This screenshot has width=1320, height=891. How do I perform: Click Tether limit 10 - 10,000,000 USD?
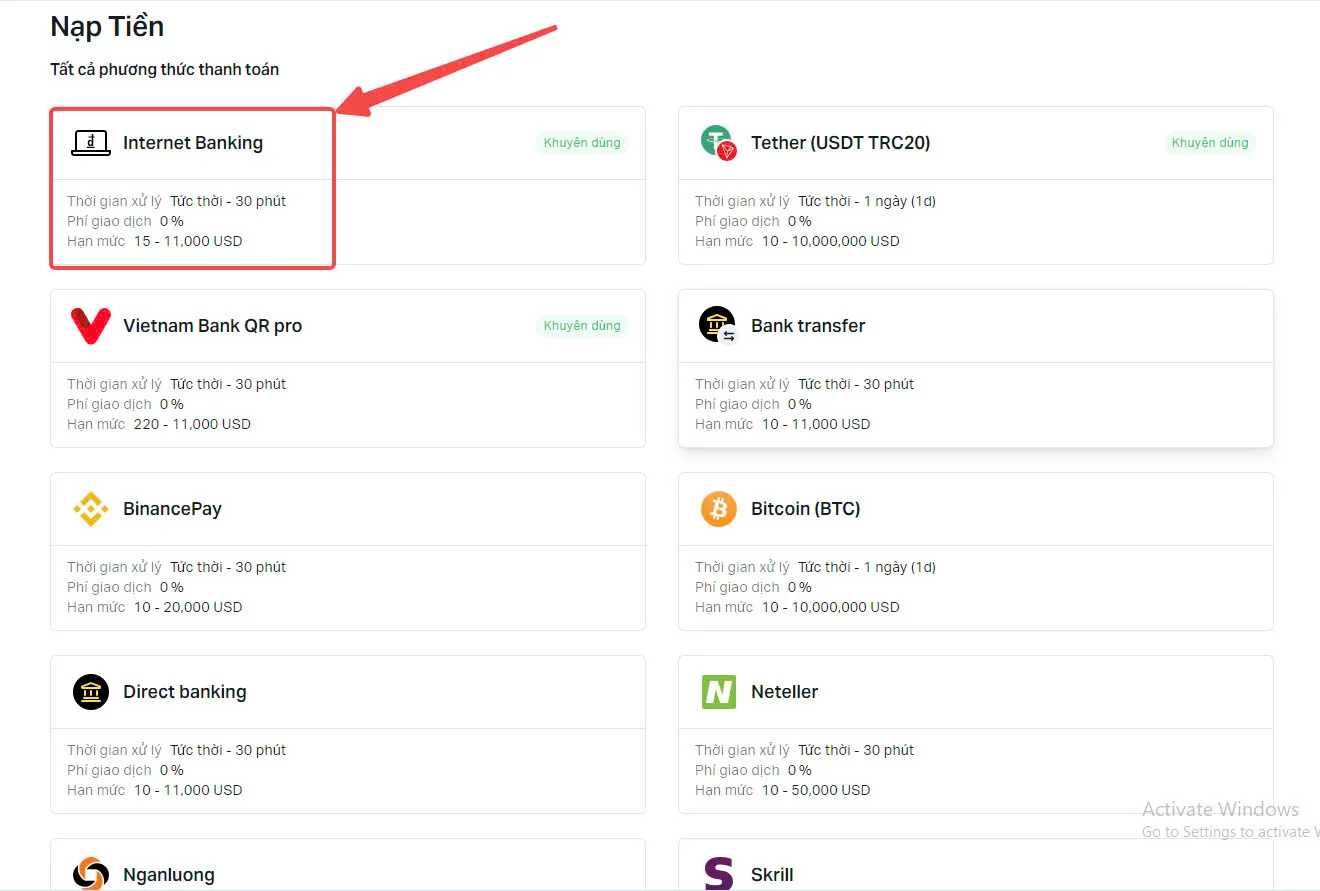point(831,241)
